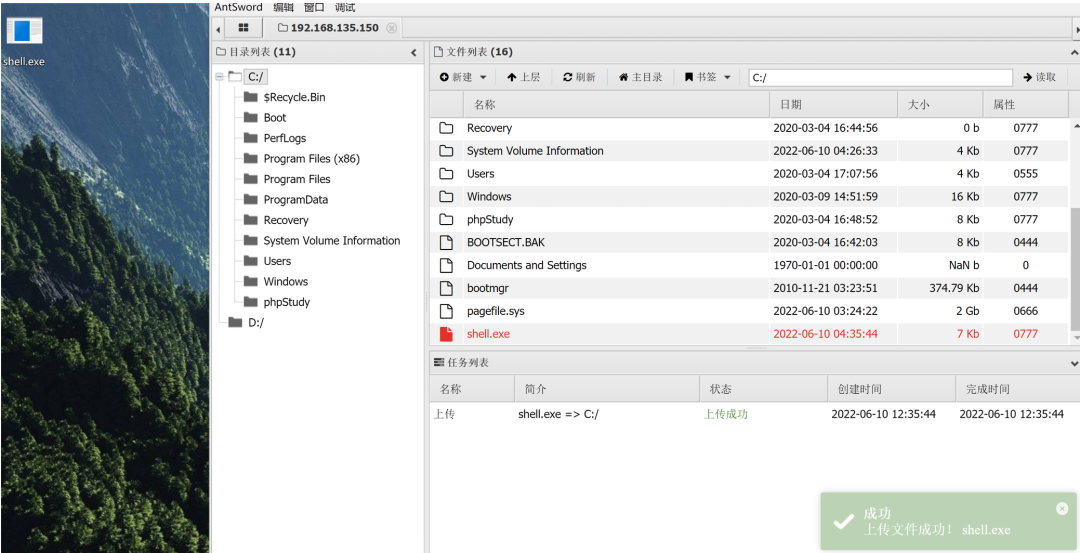Close the 192.168.135.150 tab
Image resolution: width=1080 pixels, height=553 pixels.
[391, 28]
